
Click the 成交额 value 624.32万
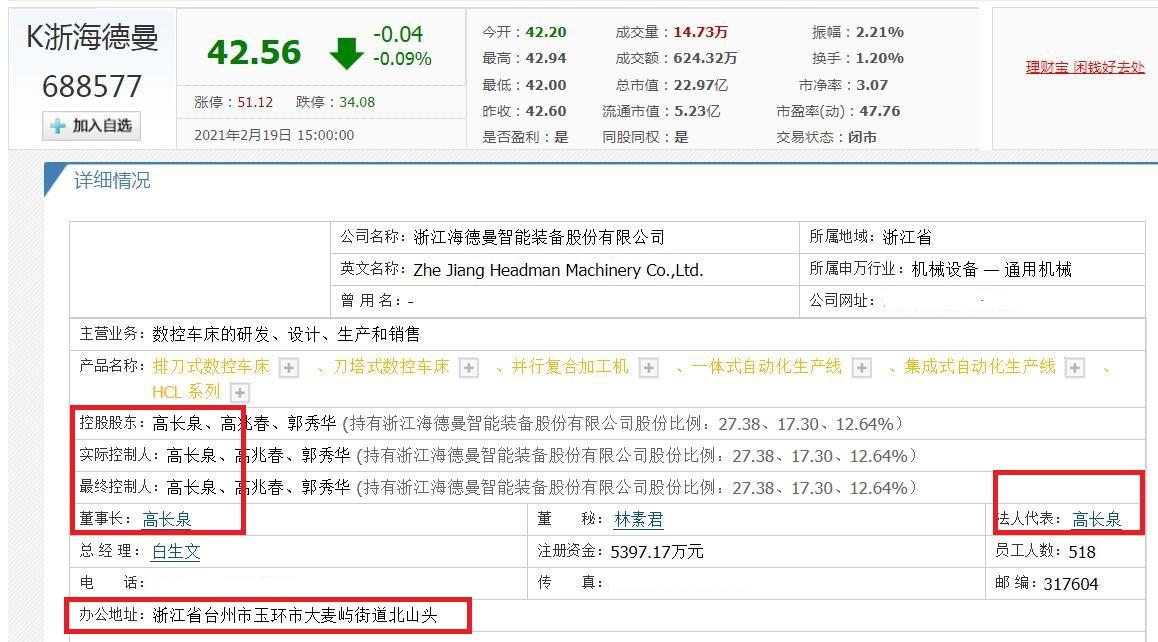(705, 58)
